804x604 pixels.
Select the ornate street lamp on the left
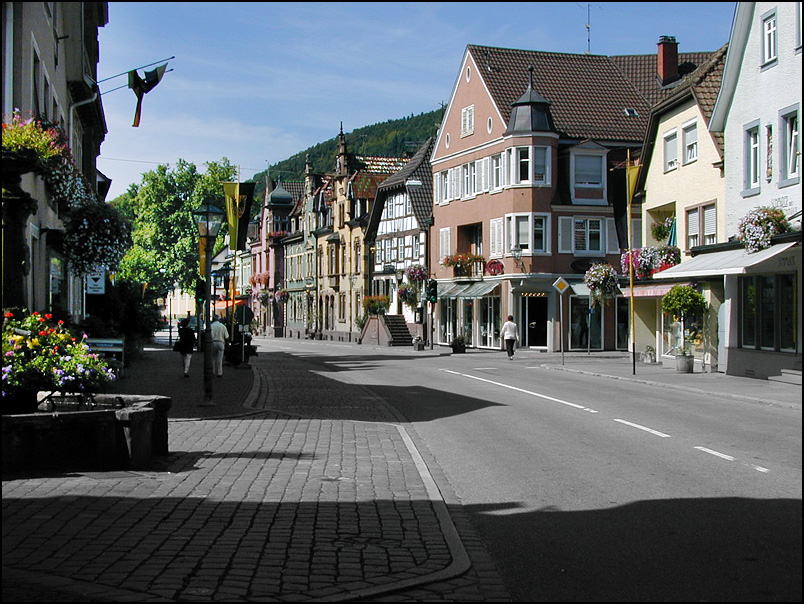[208, 223]
